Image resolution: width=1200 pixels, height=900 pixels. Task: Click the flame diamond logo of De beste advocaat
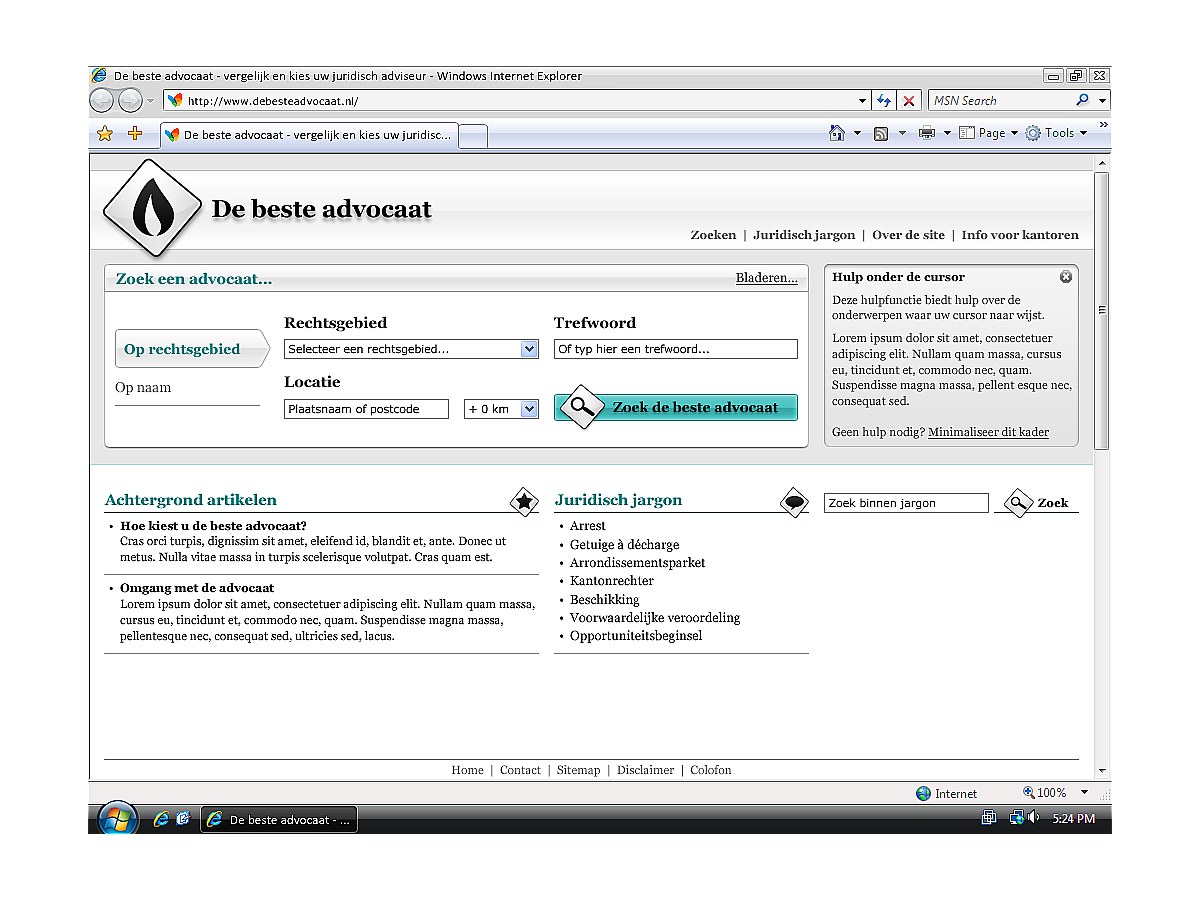(x=152, y=208)
